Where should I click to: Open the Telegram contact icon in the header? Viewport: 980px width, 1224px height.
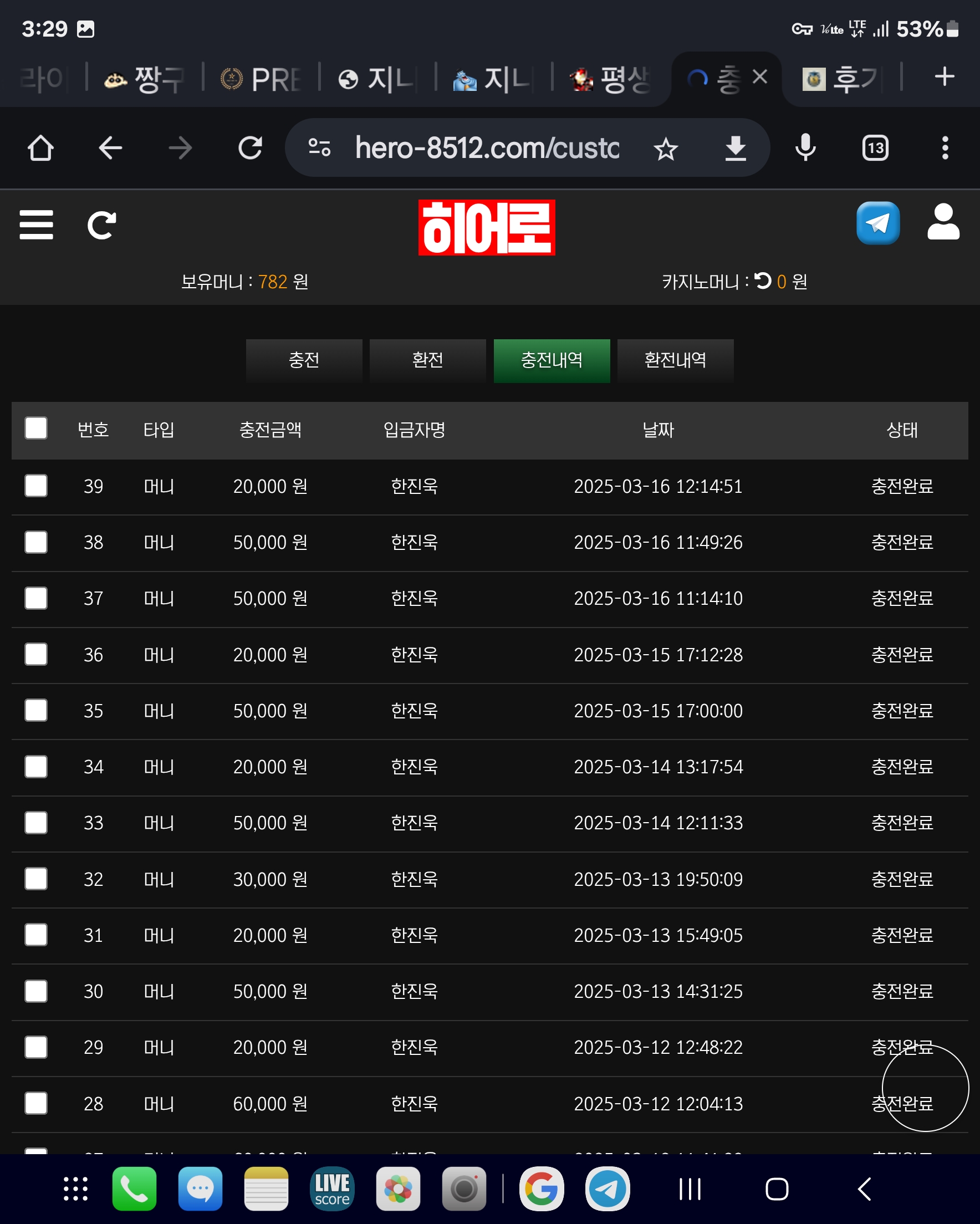coord(878,223)
